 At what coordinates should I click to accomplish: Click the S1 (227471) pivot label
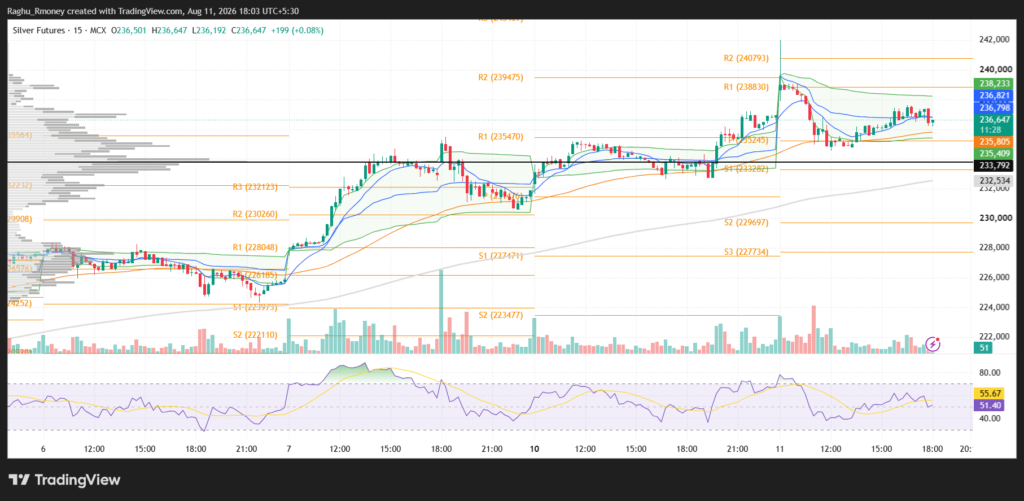(500, 256)
